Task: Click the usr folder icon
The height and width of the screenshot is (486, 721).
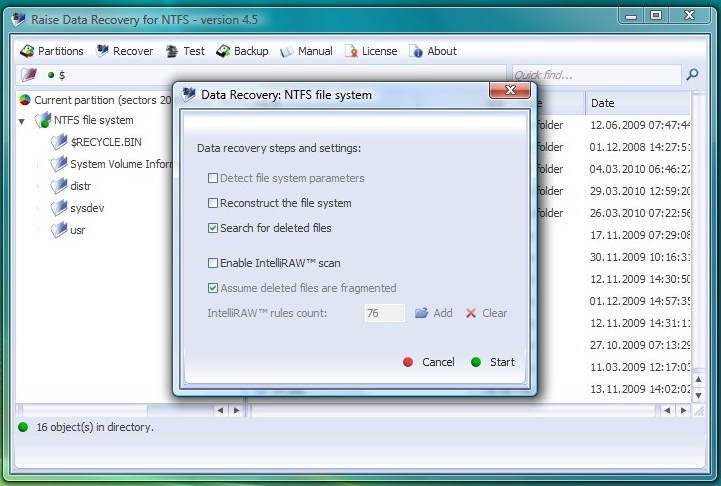Action: (59, 230)
